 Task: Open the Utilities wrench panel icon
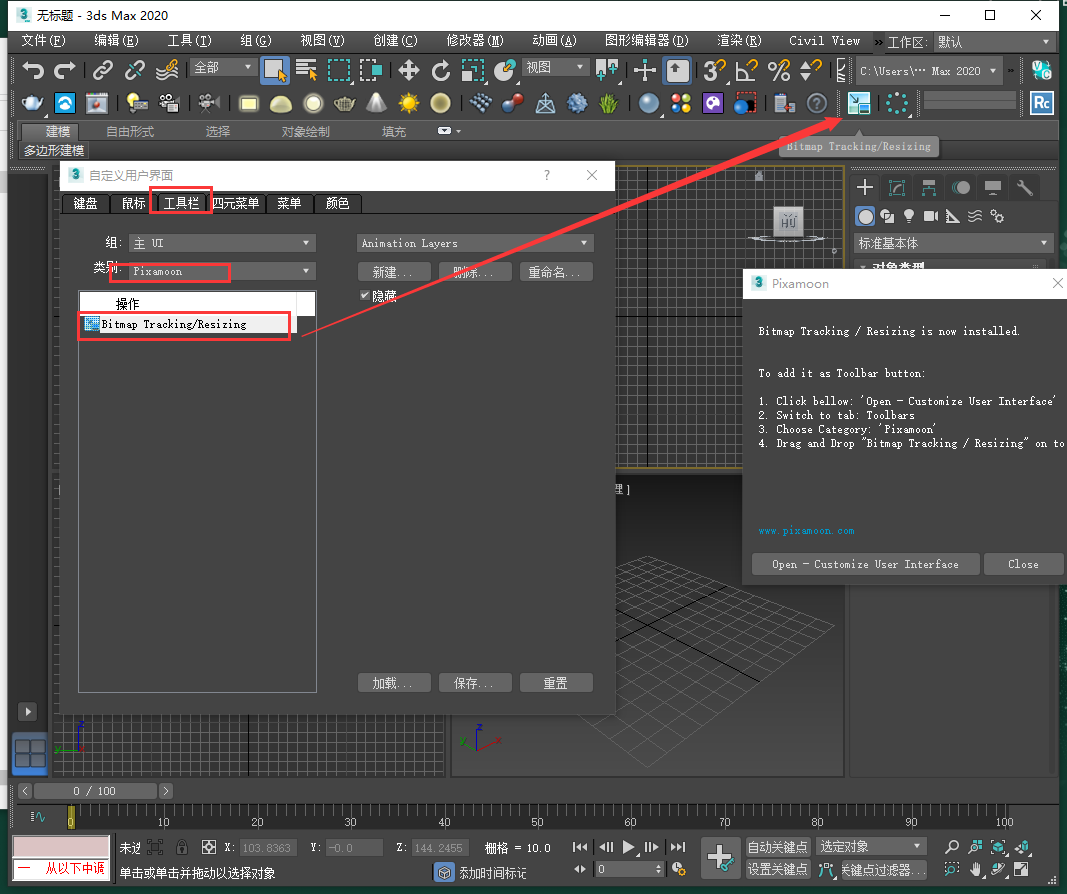coord(1023,186)
